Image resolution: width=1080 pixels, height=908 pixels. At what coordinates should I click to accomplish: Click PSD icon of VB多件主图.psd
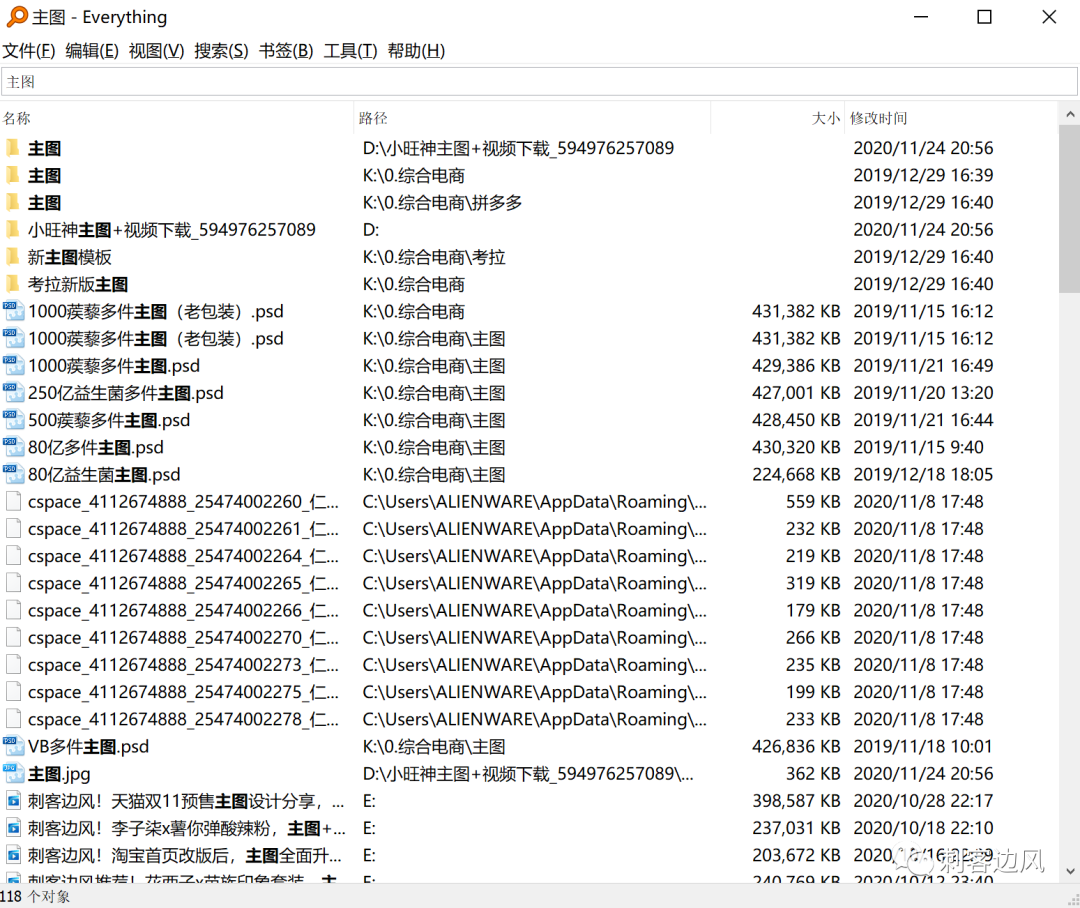tap(13, 746)
